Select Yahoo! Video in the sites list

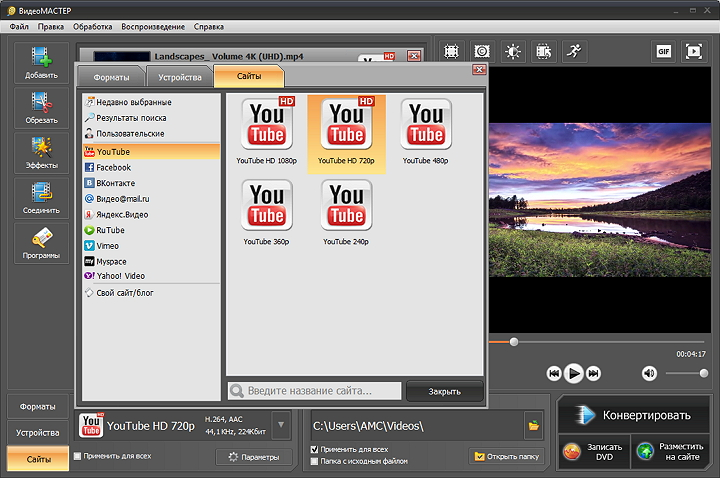152,276
